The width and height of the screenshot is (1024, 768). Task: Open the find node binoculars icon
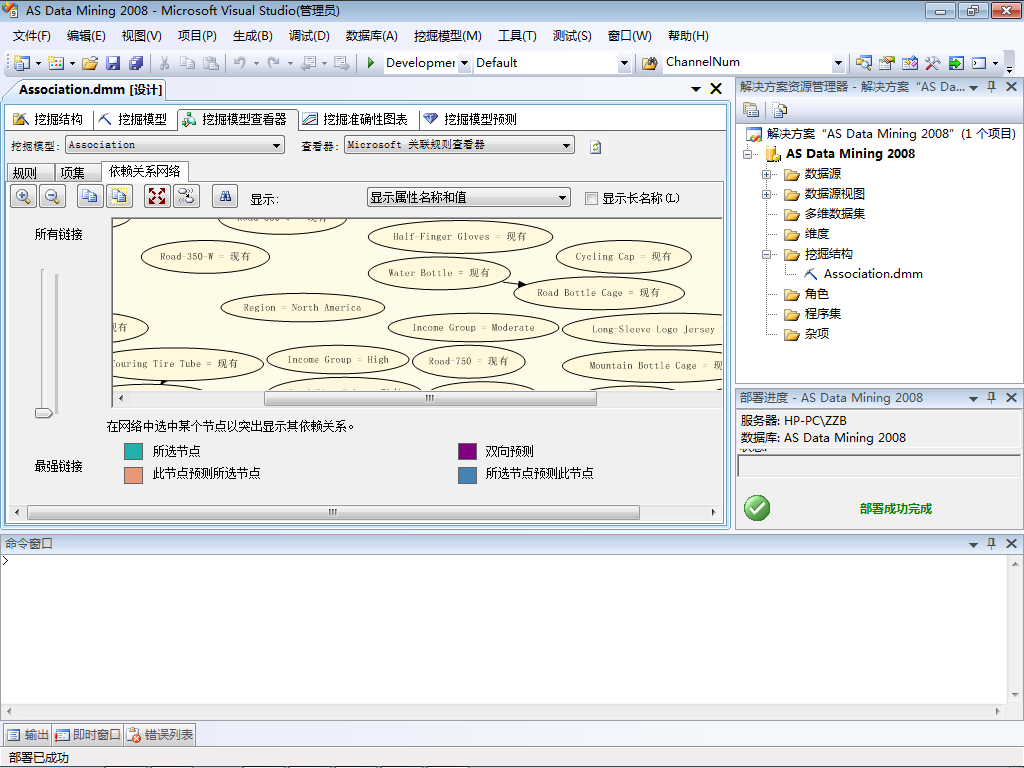(225, 197)
